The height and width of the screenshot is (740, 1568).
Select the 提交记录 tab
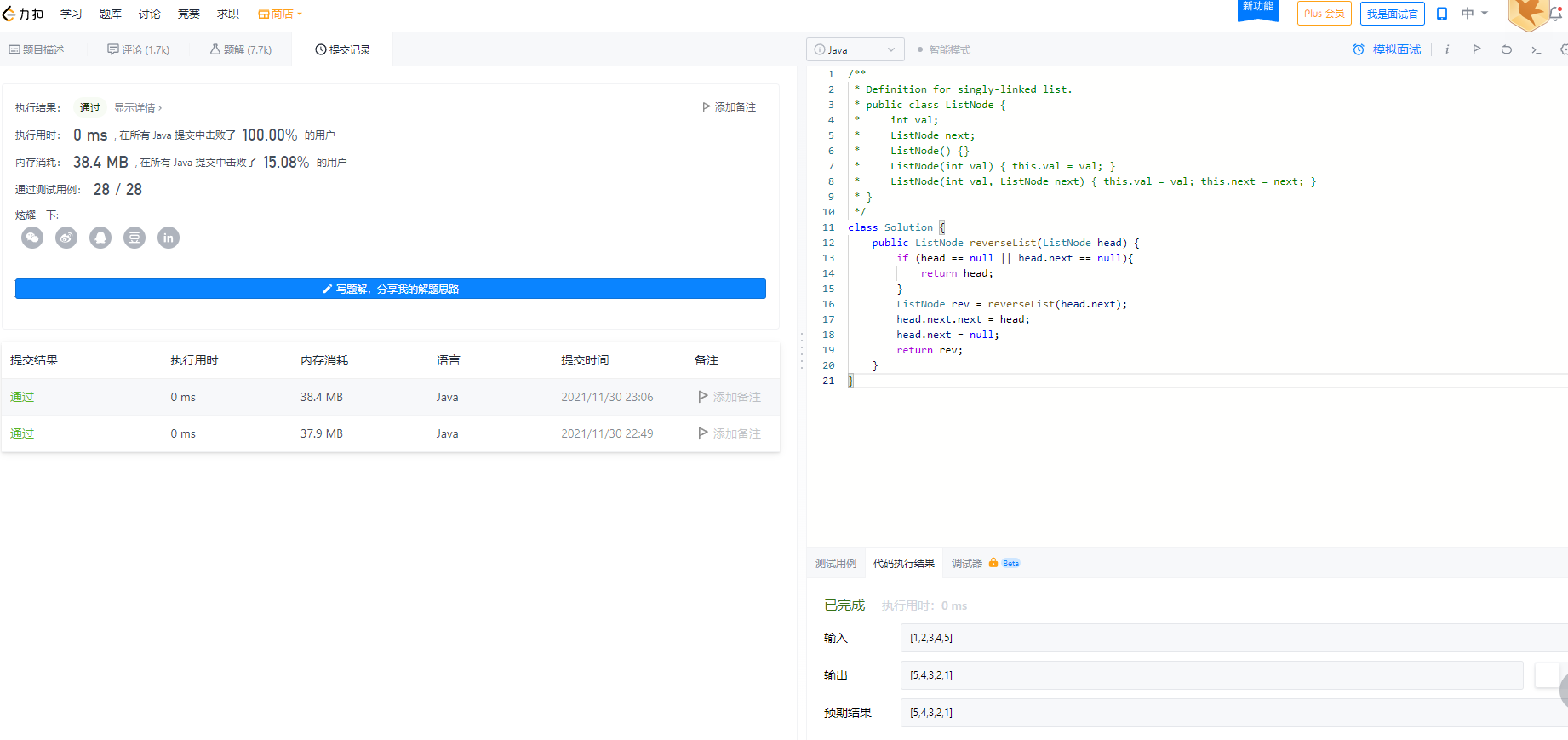pos(342,49)
